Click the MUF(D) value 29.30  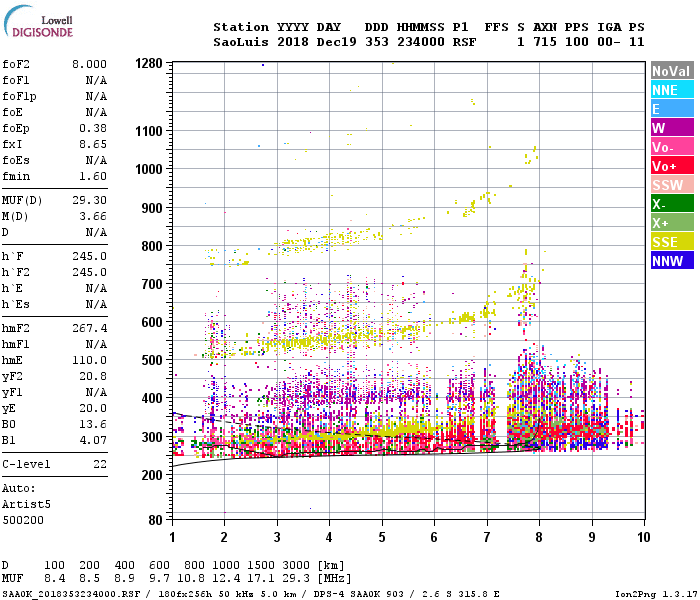coord(89,200)
